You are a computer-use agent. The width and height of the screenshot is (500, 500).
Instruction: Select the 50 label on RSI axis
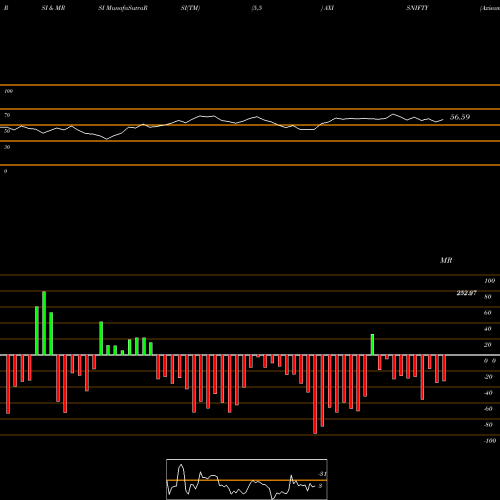[x=7, y=131]
